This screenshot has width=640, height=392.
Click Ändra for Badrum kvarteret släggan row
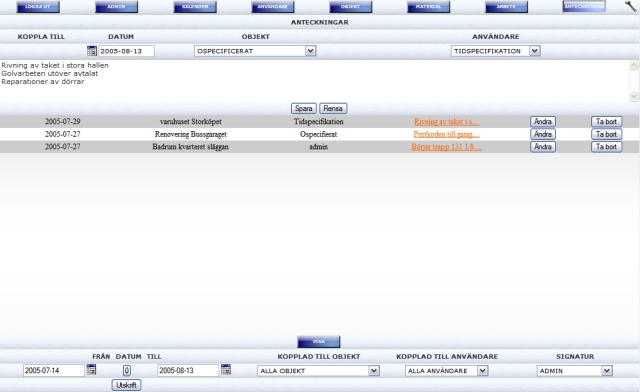[x=543, y=147]
